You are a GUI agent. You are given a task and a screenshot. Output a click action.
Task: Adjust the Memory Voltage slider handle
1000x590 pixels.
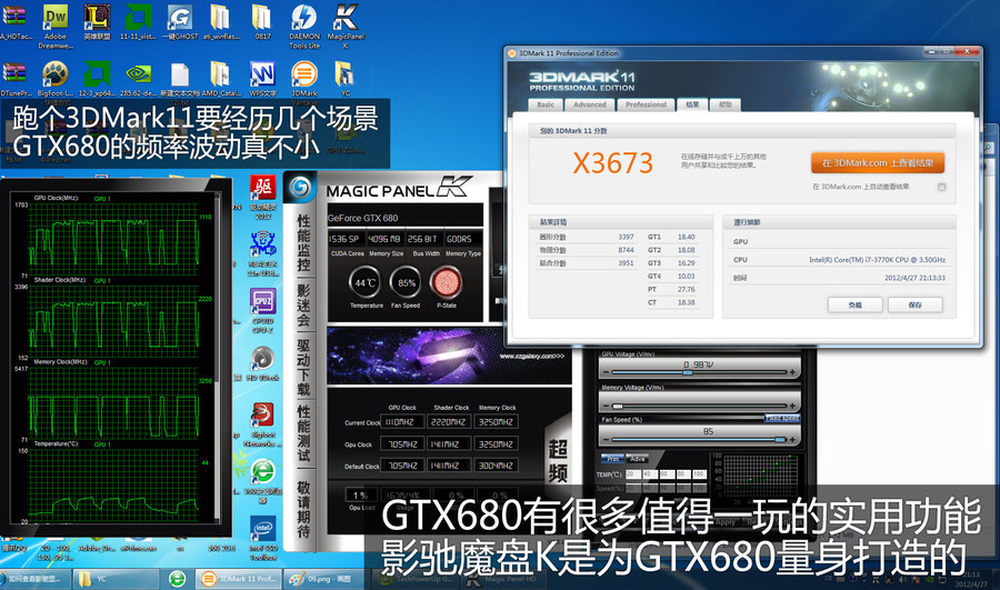(x=617, y=406)
